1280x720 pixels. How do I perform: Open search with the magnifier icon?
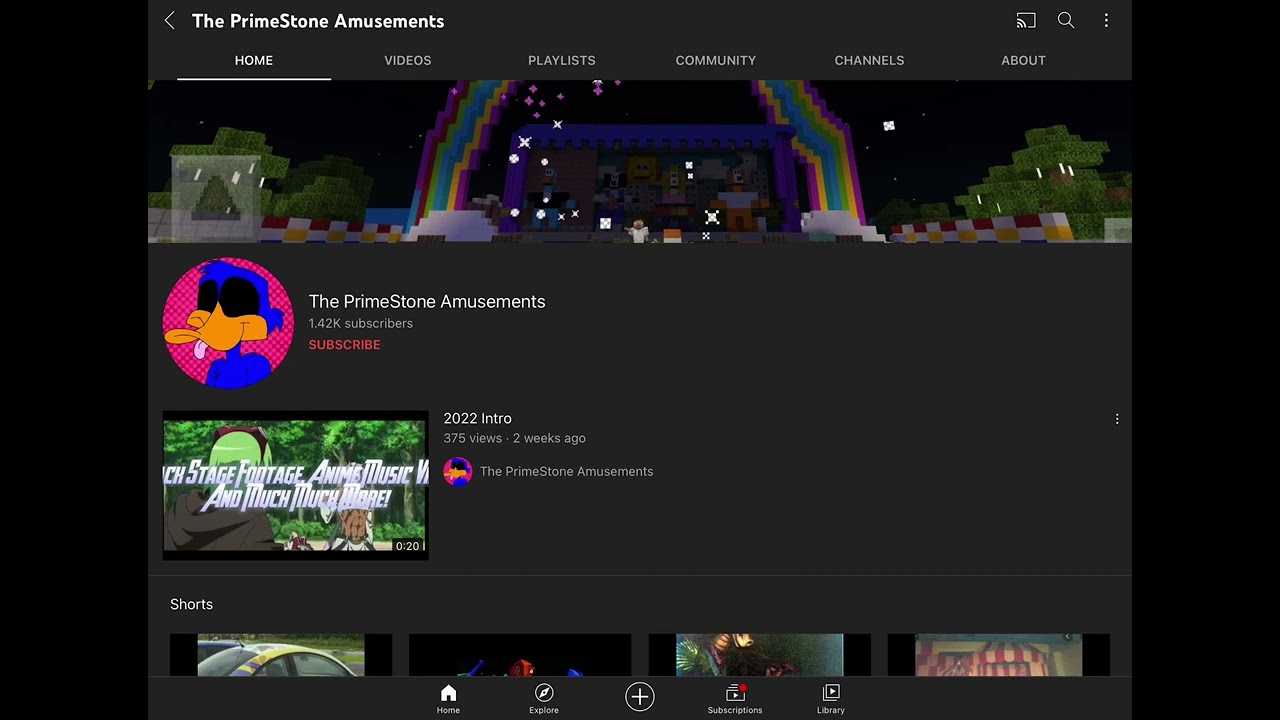pos(1066,20)
